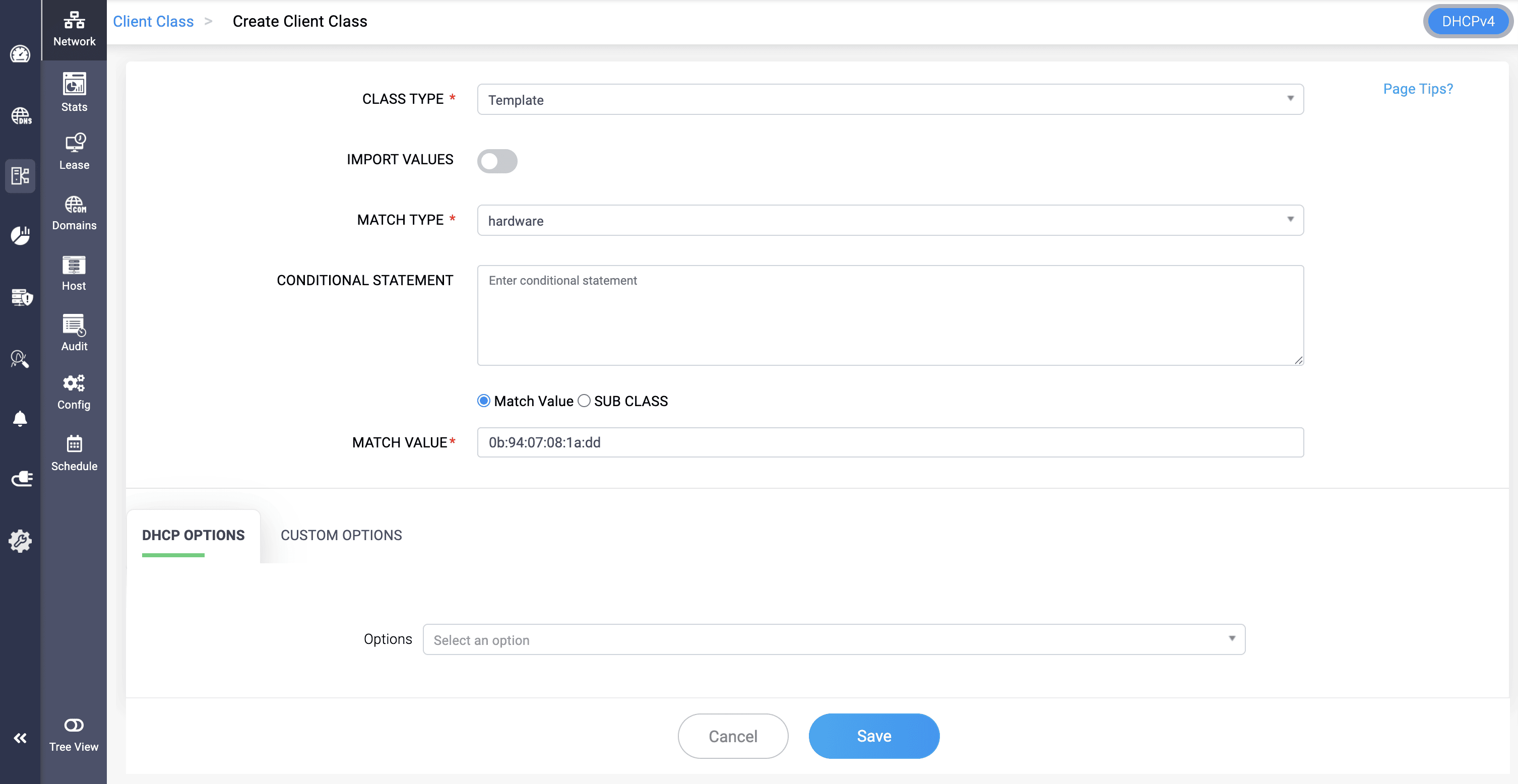
Task: Click the notifications bell icon
Action: point(20,419)
